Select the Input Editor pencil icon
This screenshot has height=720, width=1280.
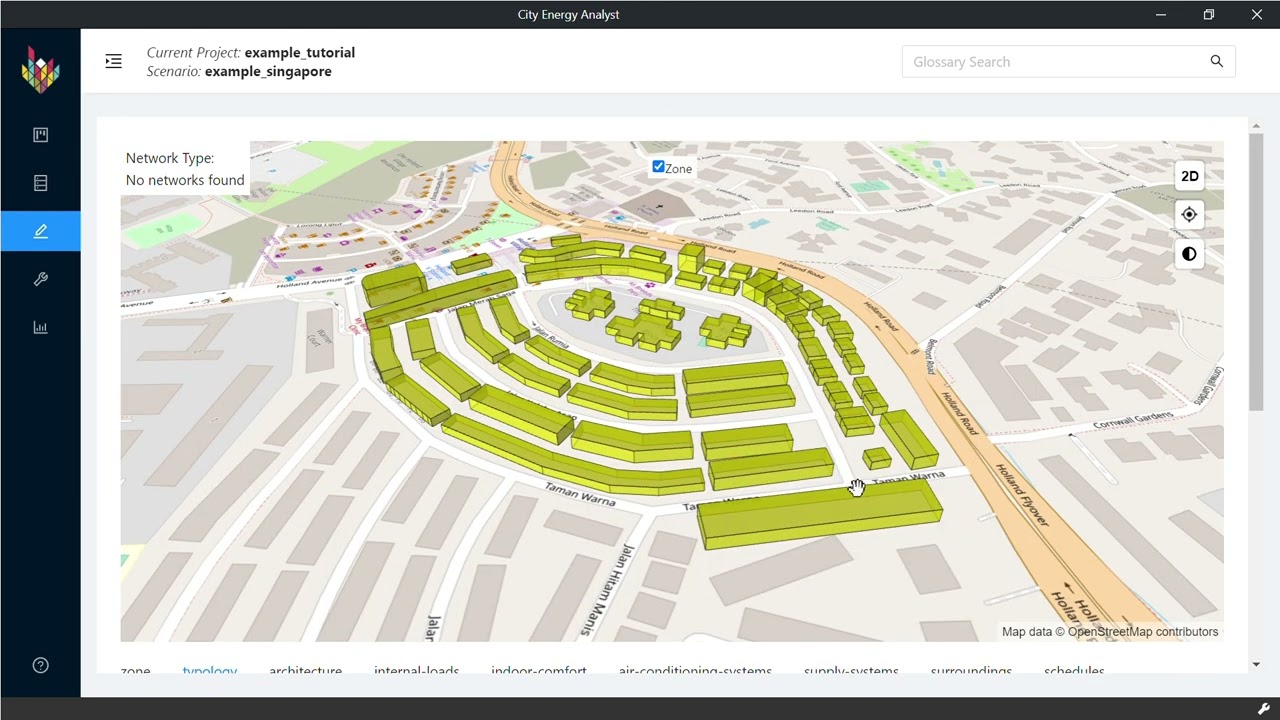pos(40,231)
